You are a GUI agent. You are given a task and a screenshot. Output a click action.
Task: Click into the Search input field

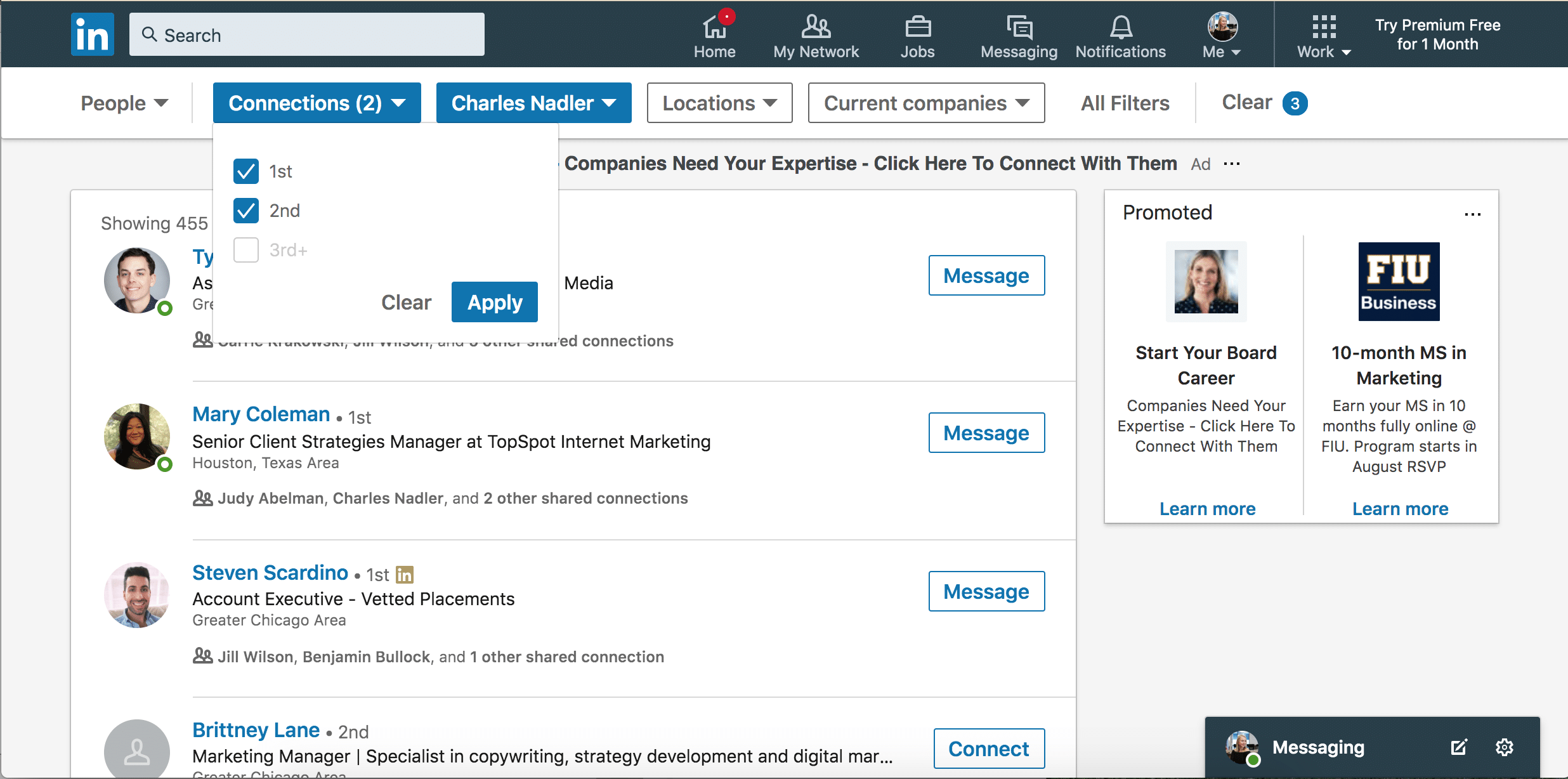pyautogui.click(x=307, y=34)
